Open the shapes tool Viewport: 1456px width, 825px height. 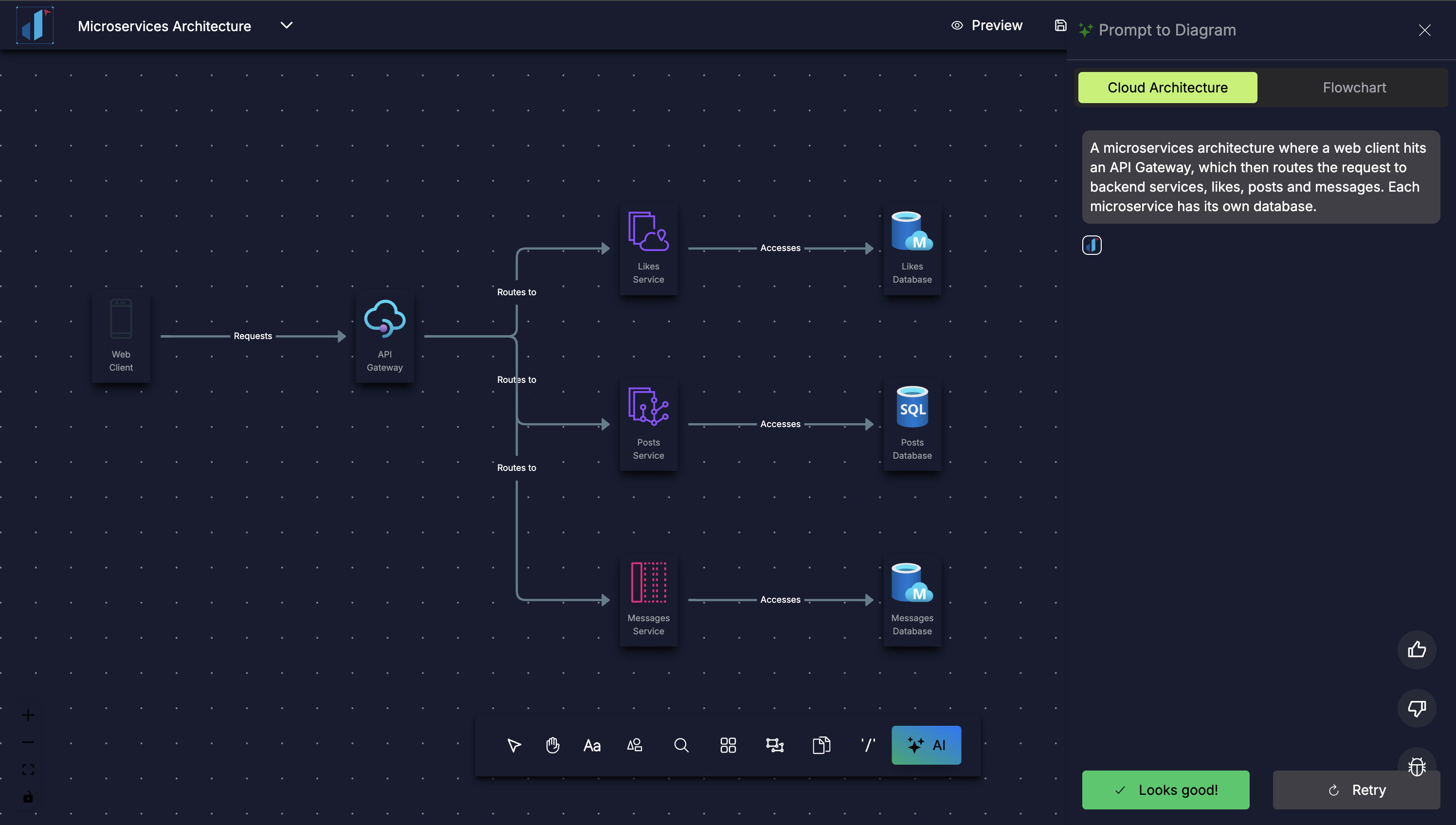[635, 745]
